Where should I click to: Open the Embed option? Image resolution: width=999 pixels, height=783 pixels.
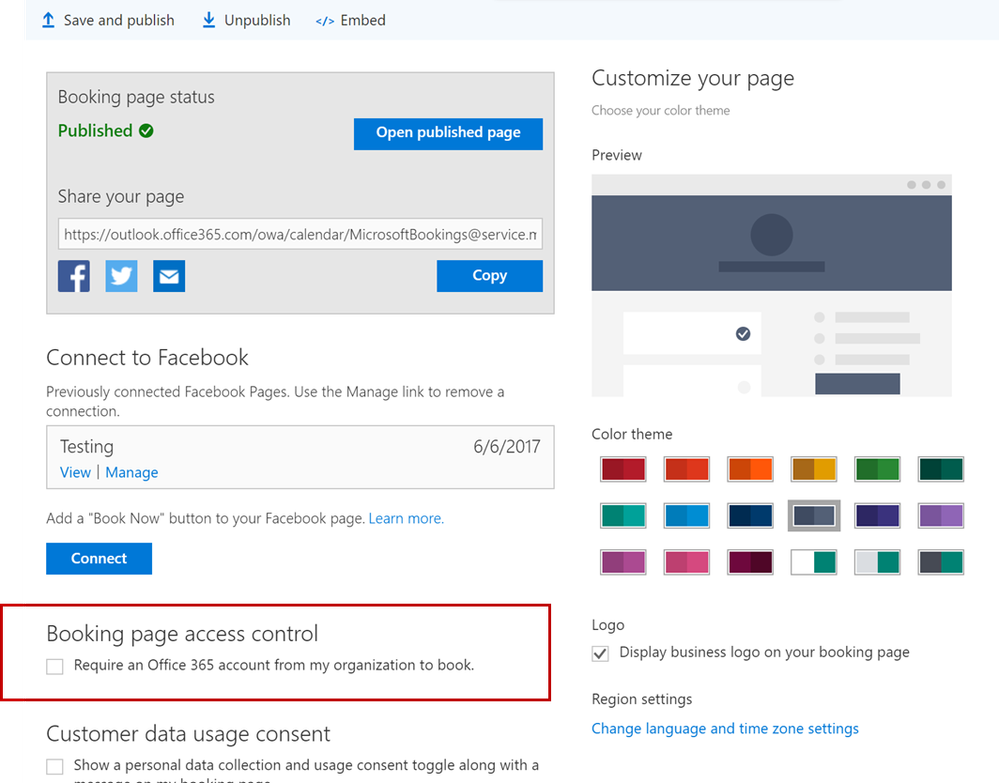(350, 20)
